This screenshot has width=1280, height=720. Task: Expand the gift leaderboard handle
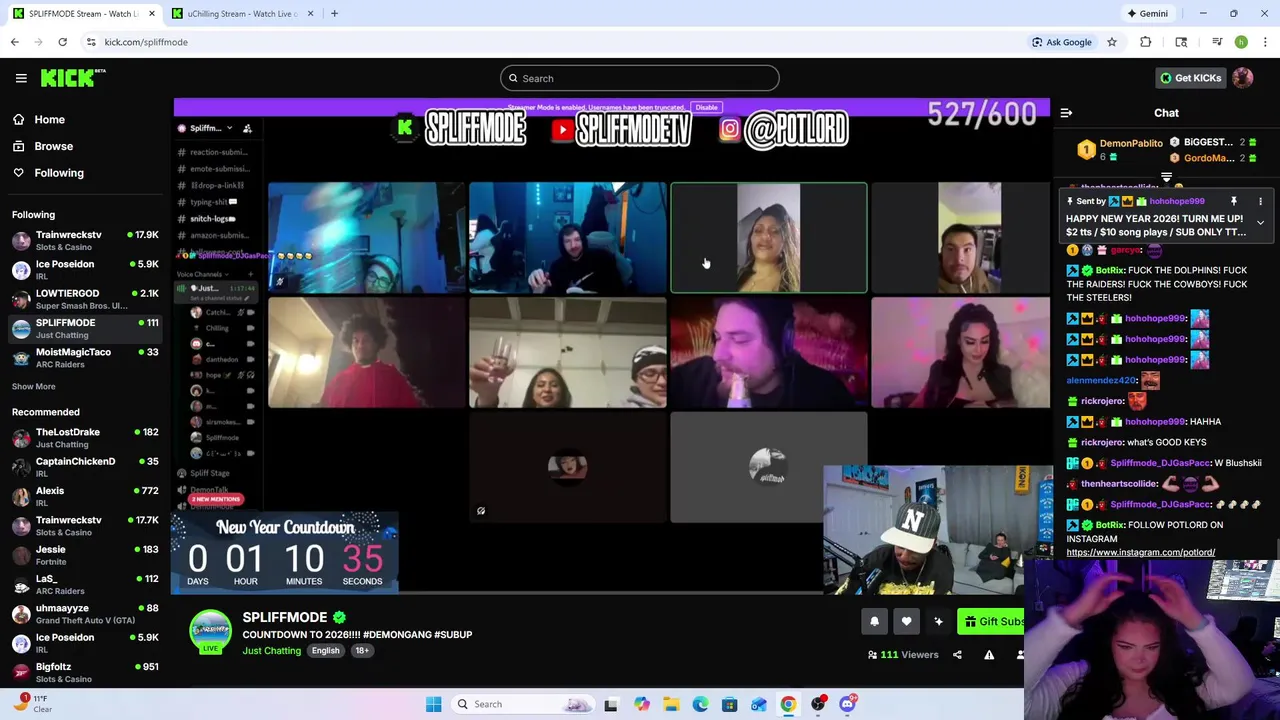coord(1166,178)
